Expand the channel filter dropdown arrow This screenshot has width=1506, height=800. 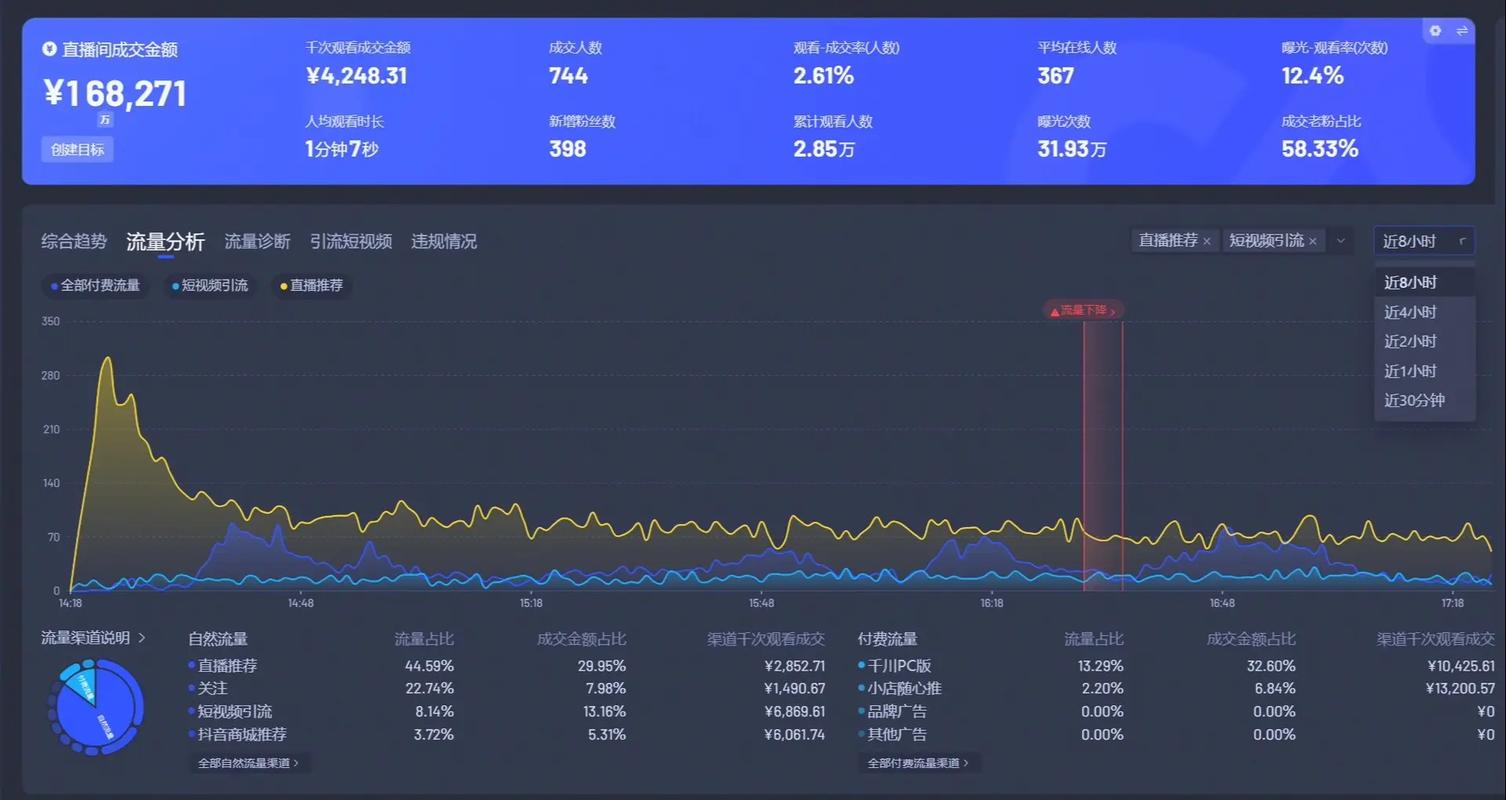[1341, 241]
